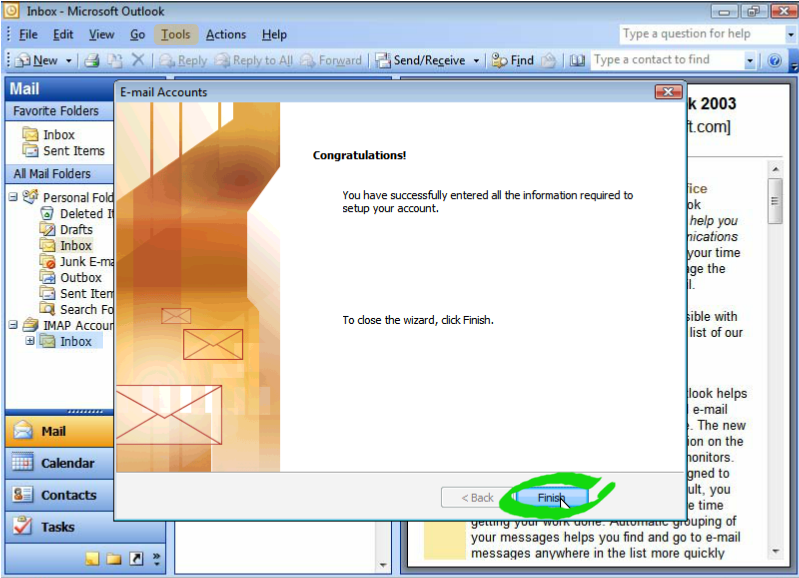Click the Type a question for help box
Viewport: 799px width, 578px height.
coord(703,34)
